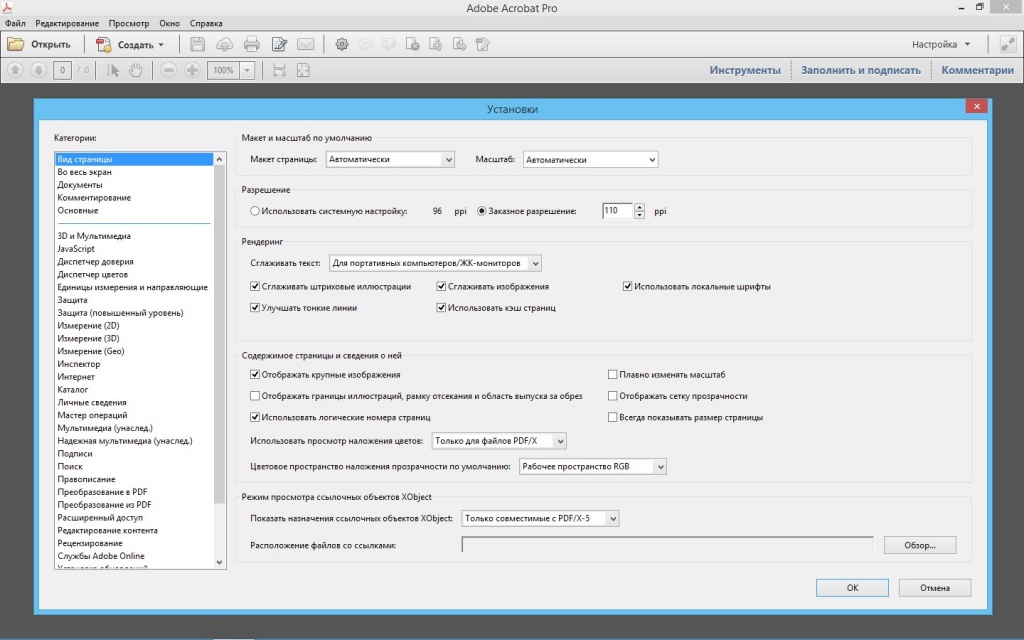This screenshot has width=1024, height=640.
Task: Click the file location input field
Action: pyautogui.click(x=667, y=545)
